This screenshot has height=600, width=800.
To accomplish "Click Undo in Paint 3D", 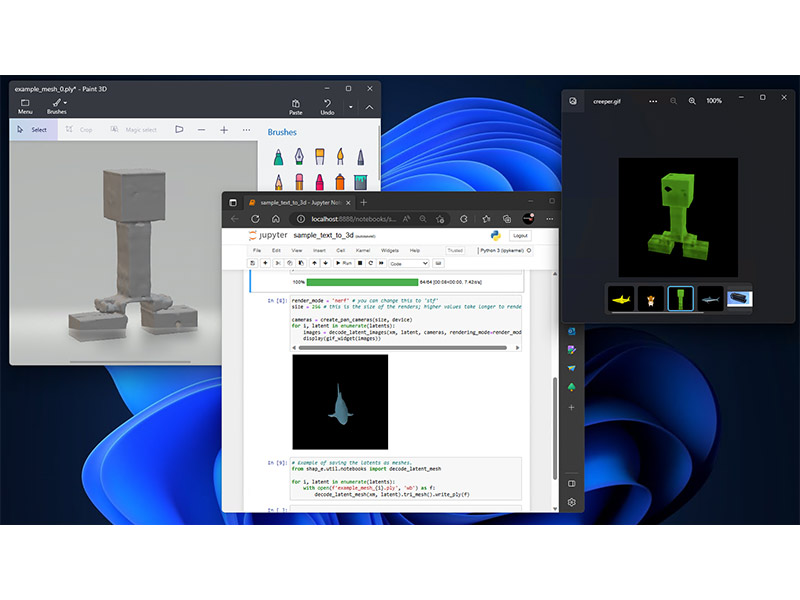I will 327,107.
